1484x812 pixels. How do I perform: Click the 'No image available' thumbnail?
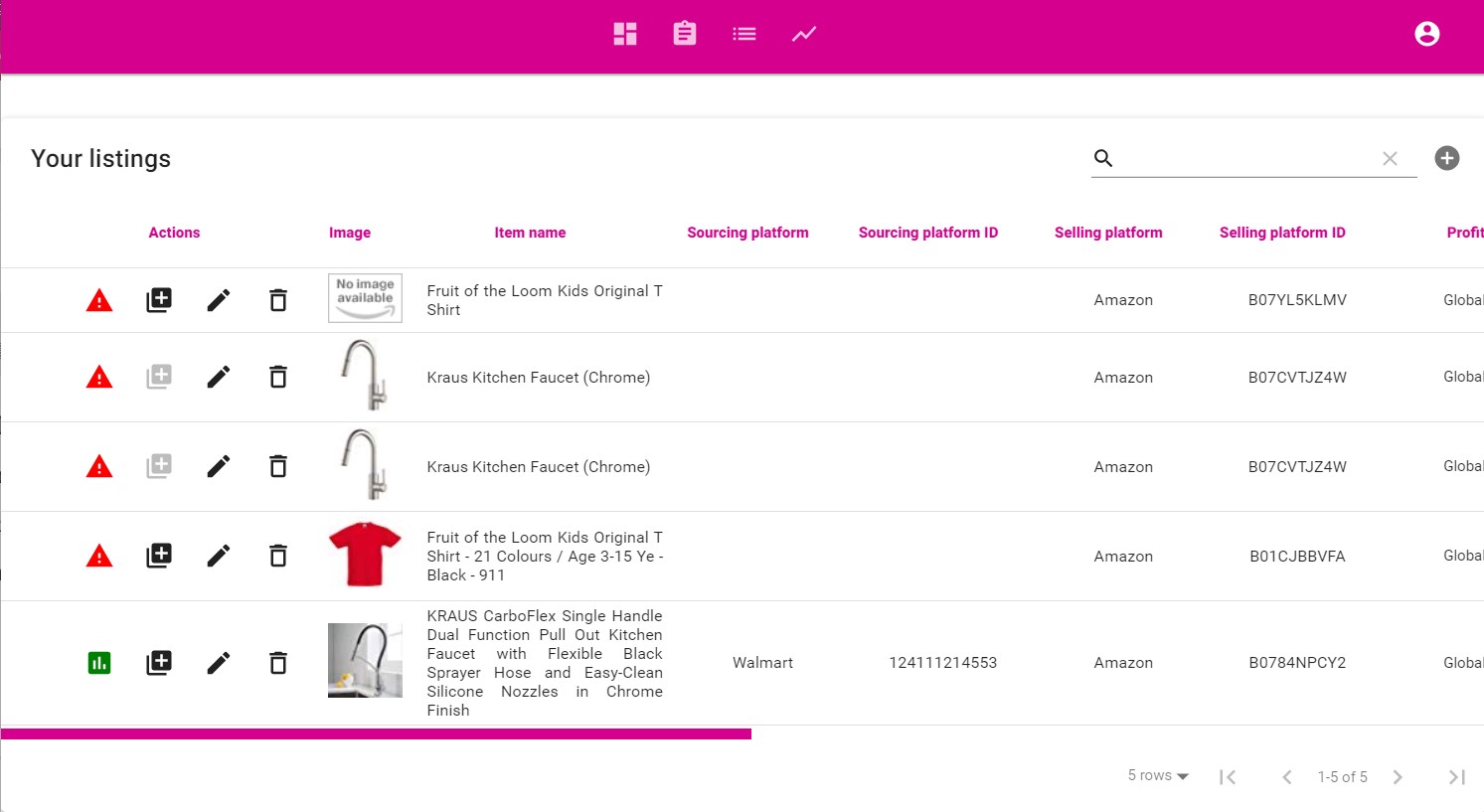pyautogui.click(x=365, y=298)
